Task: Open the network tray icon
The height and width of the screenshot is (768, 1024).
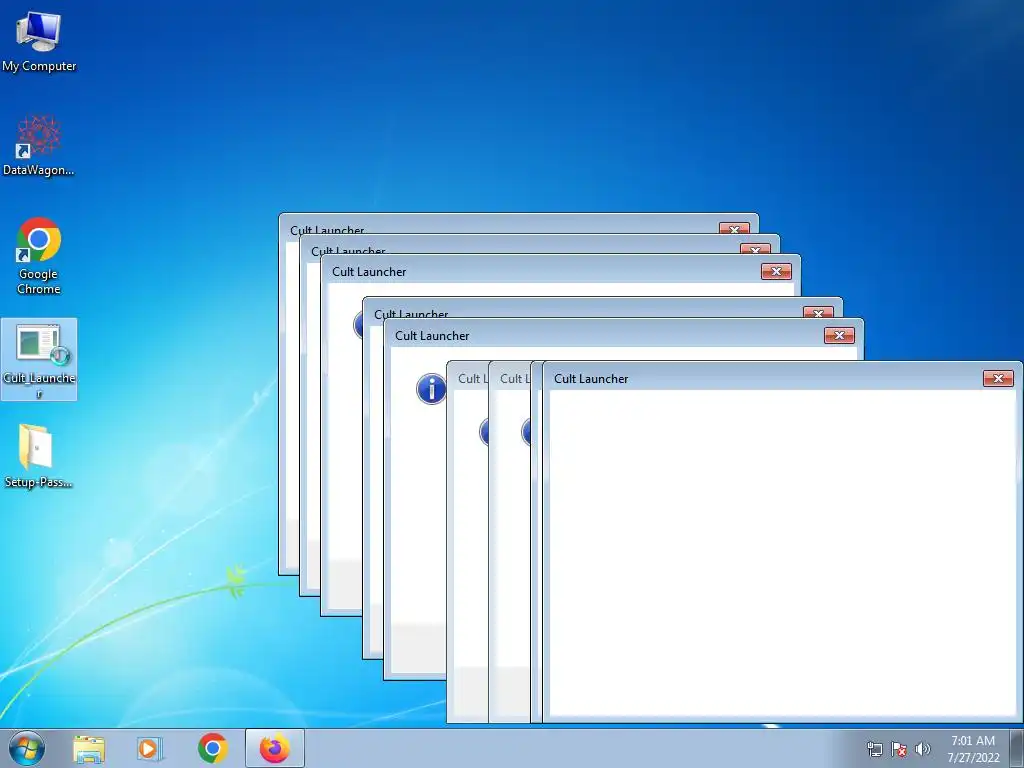Action: [874, 749]
